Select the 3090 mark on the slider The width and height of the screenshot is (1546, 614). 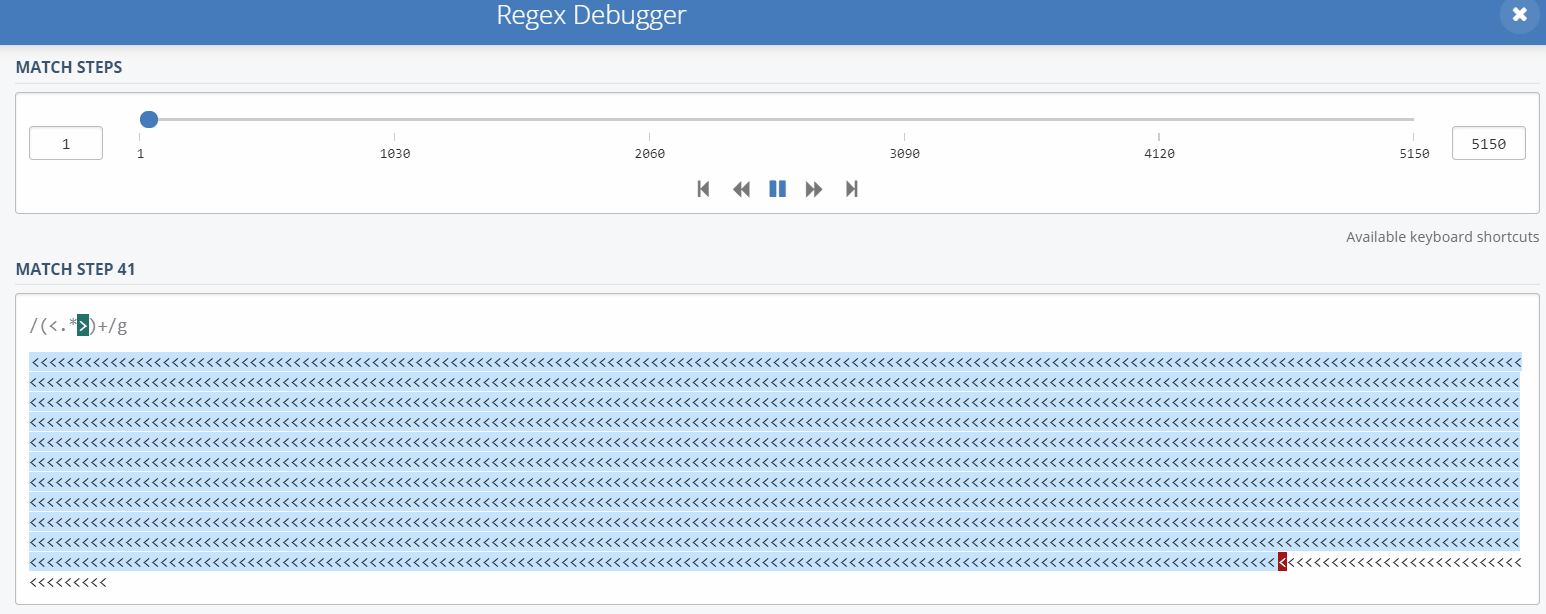click(905, 154)
